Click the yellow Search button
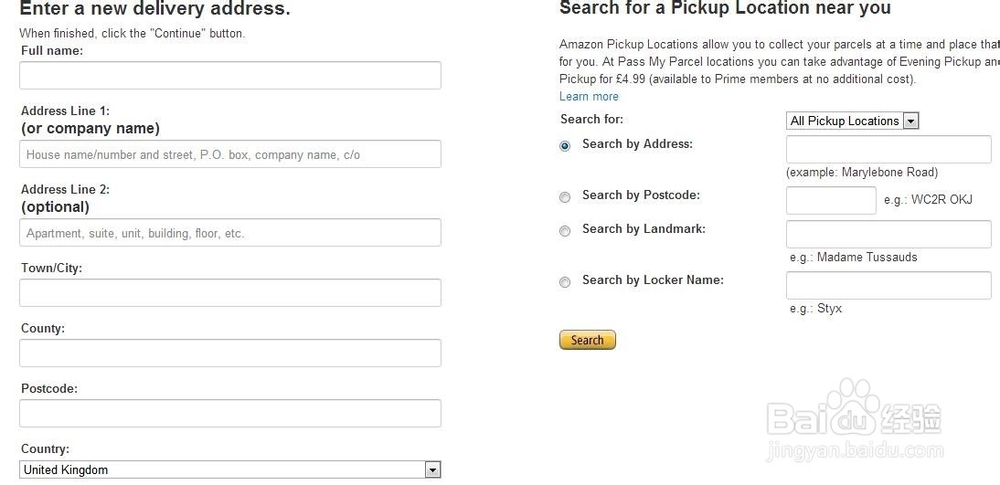The image size is (1000, 485). tap(587, 340)
